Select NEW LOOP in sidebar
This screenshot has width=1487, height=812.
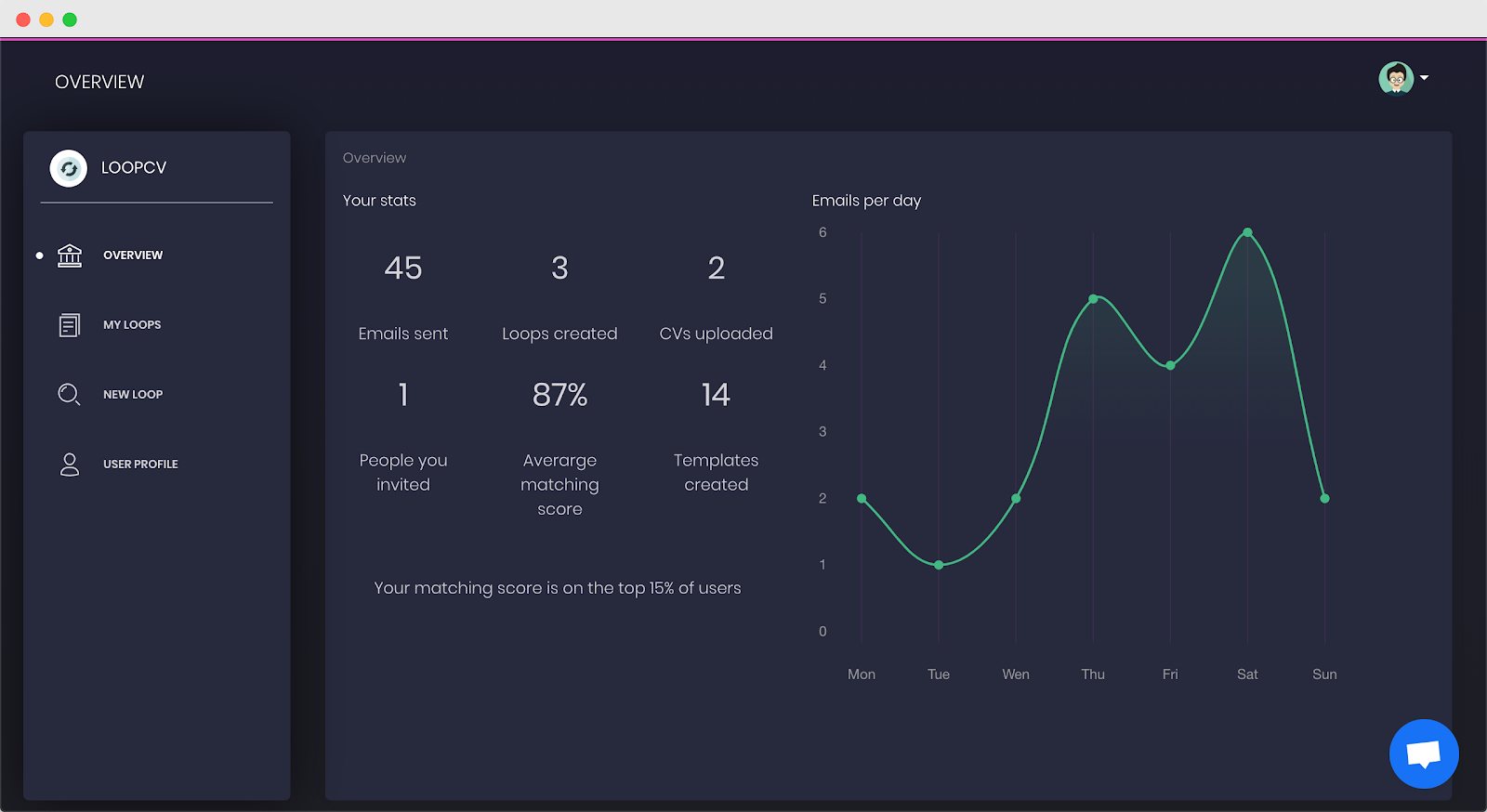(x=133, y=395)
